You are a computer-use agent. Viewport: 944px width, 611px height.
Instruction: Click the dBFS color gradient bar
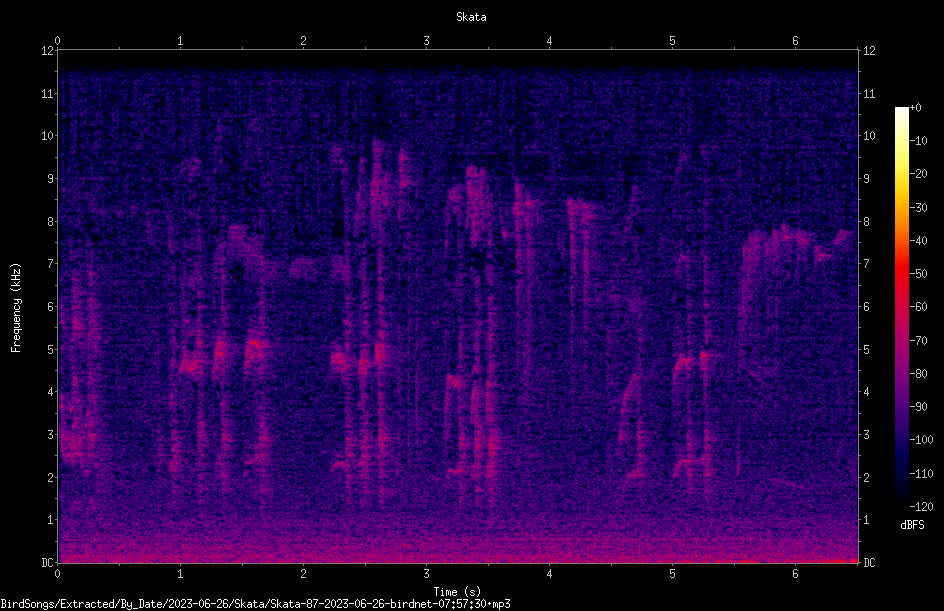[901, 307]
